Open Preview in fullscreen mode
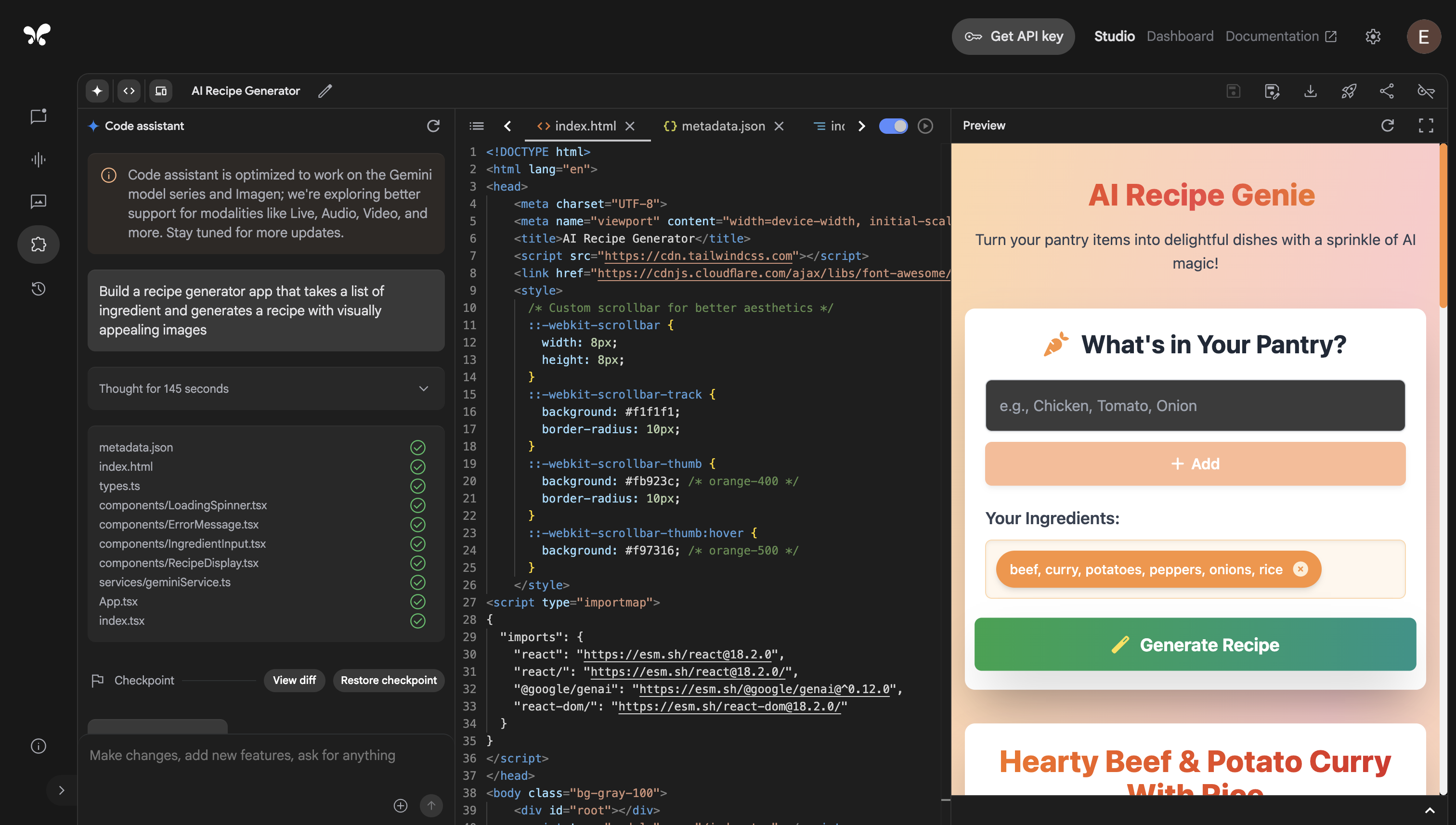This screenshot has width=1456, height=825. 1426,125
